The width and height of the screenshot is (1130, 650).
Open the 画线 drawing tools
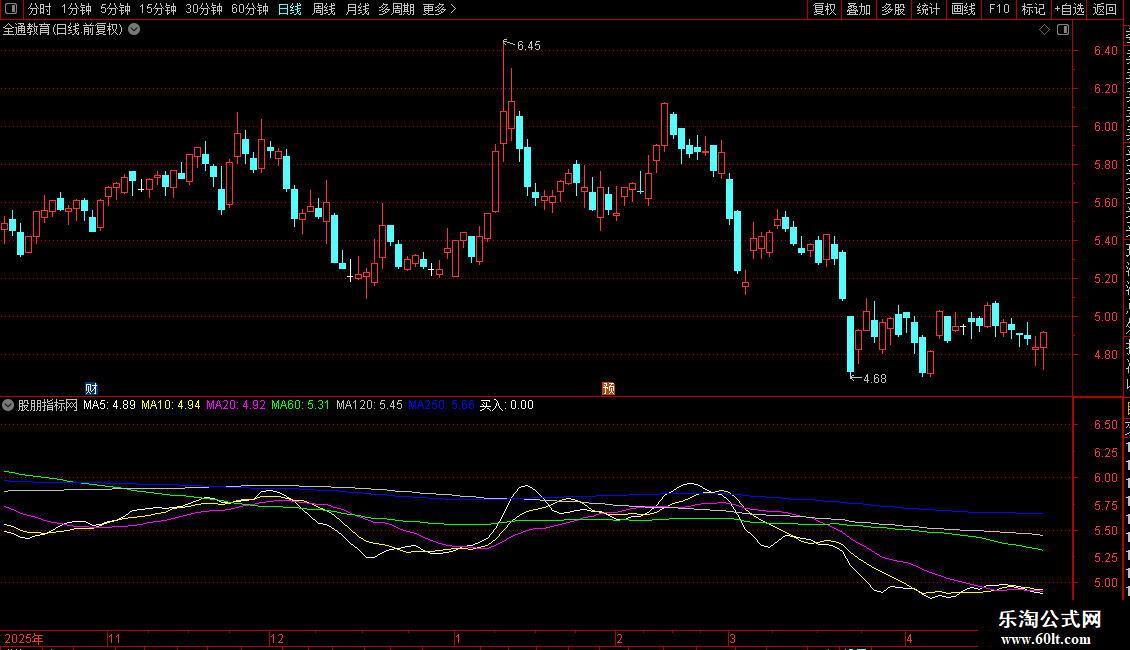pos(963,9)
